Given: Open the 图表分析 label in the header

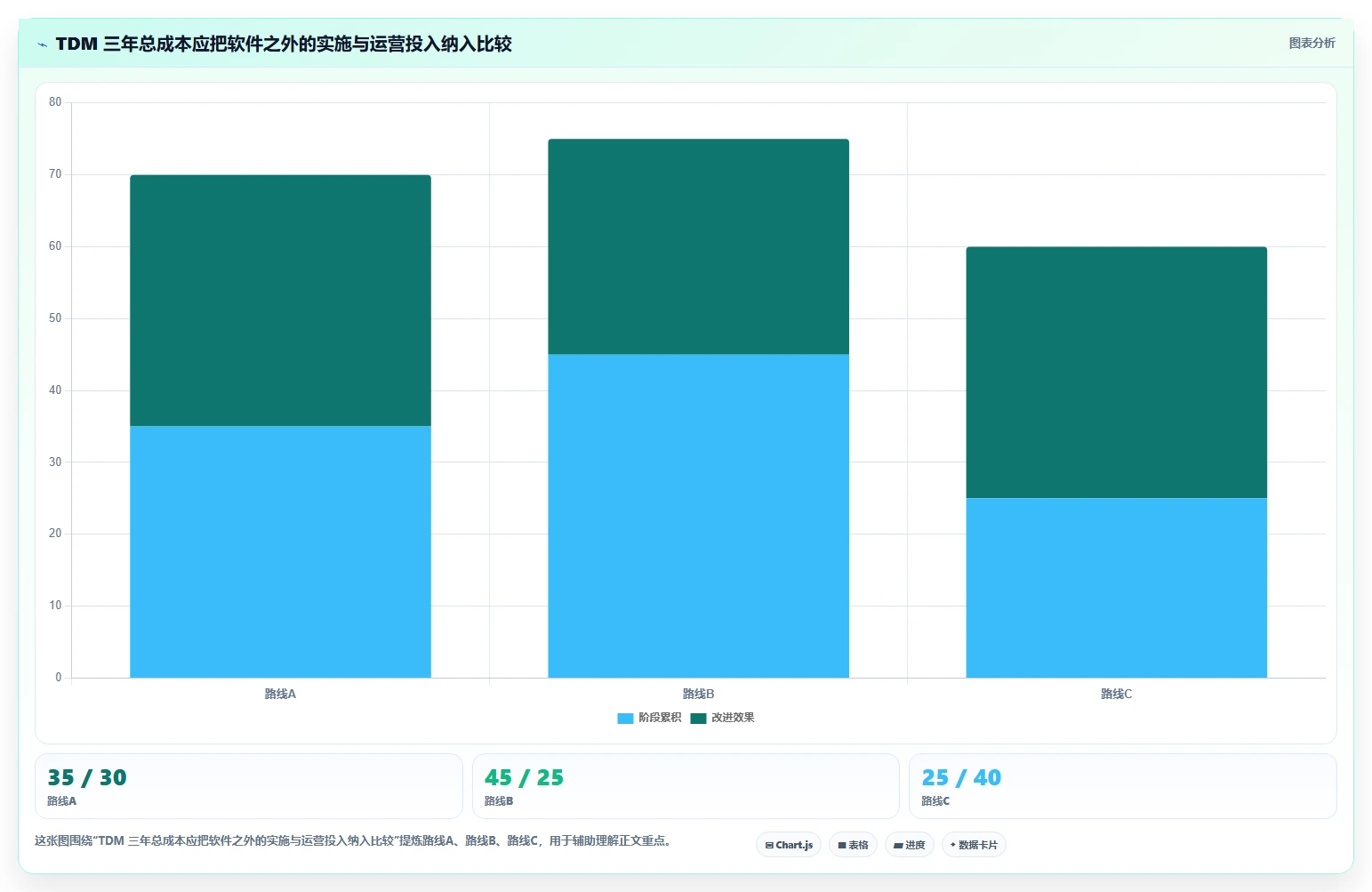Looking at the screenshot, I should [x=1312, y=43].
